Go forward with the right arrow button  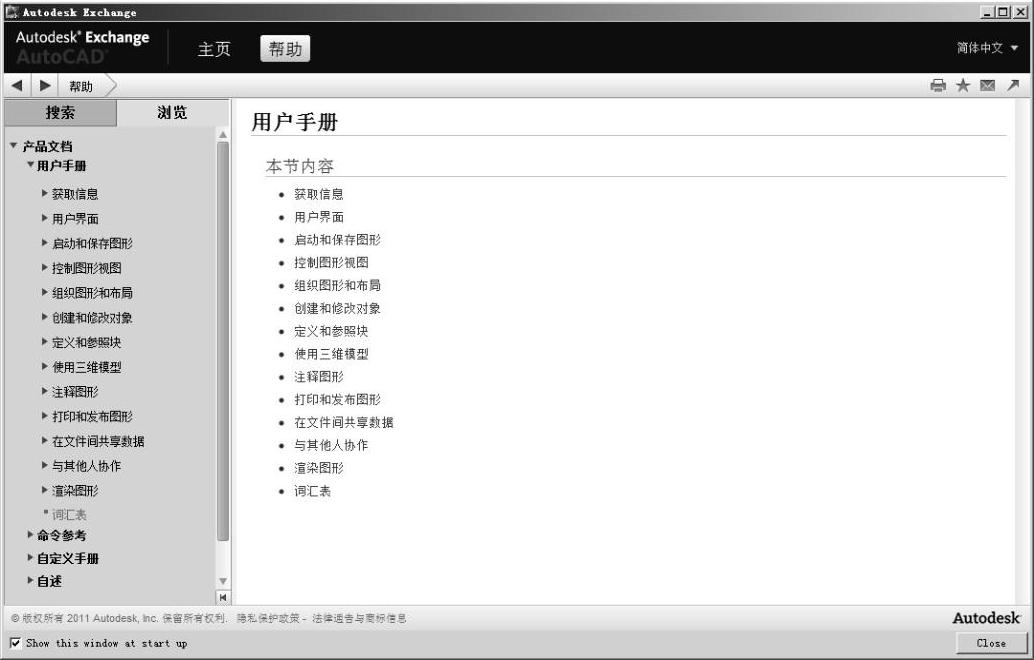pos(45,86)
